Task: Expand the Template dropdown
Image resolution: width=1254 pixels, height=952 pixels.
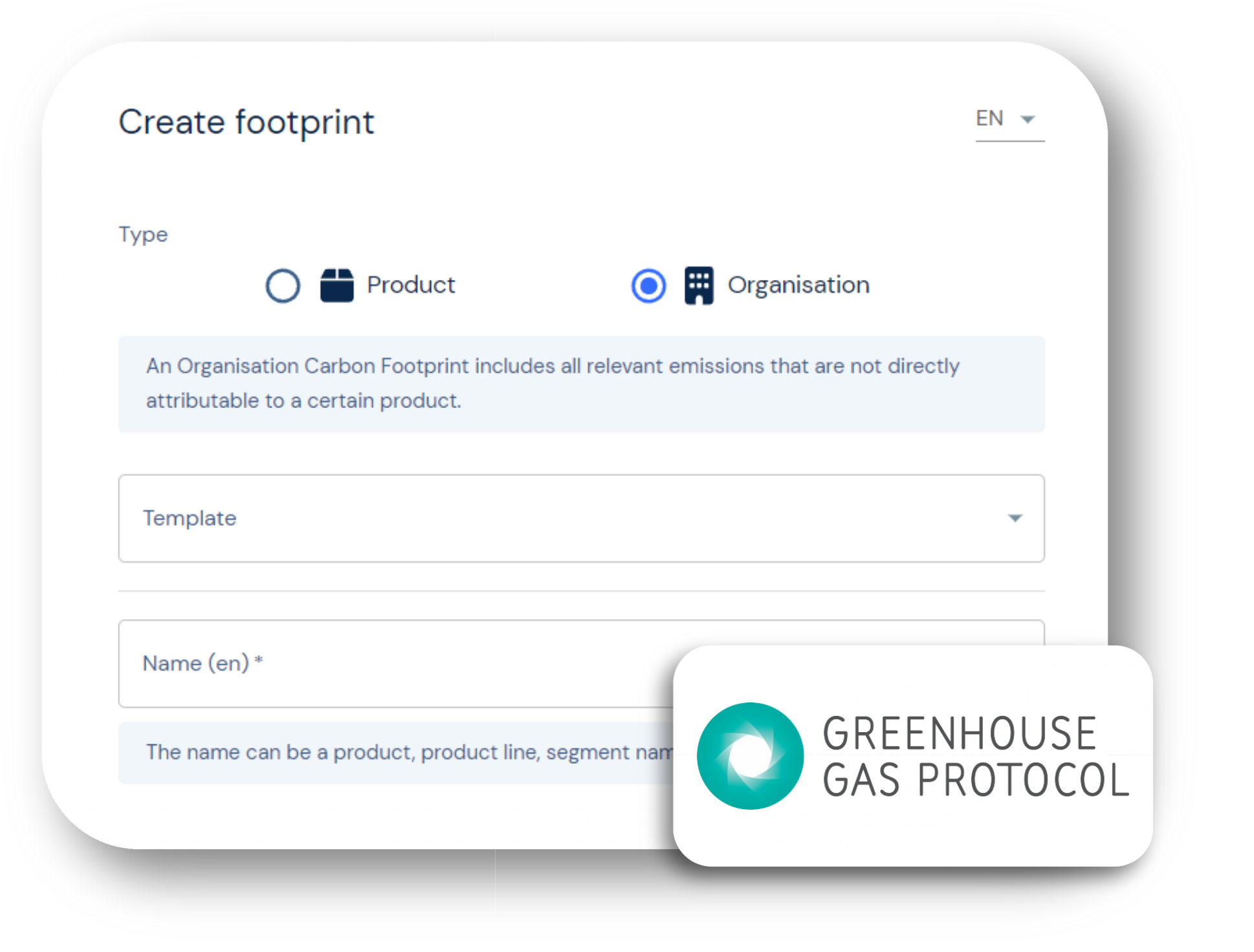Action: [x=581, y=519]
